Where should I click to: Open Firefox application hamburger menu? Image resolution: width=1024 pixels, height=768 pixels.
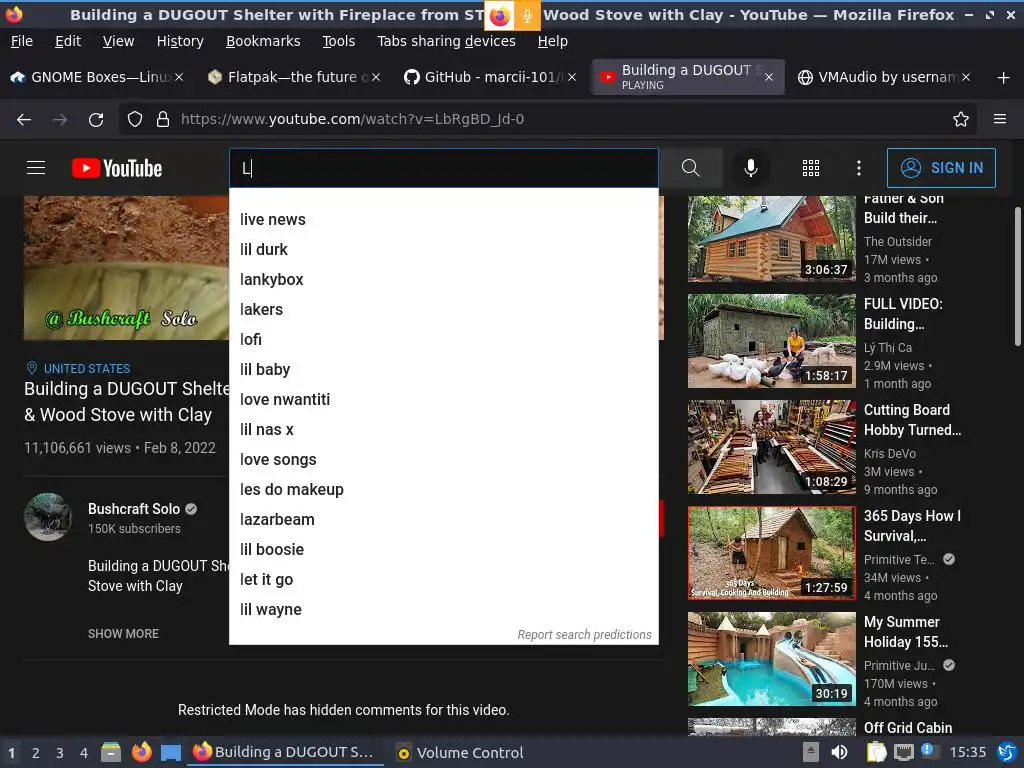tap(1000, 119)
